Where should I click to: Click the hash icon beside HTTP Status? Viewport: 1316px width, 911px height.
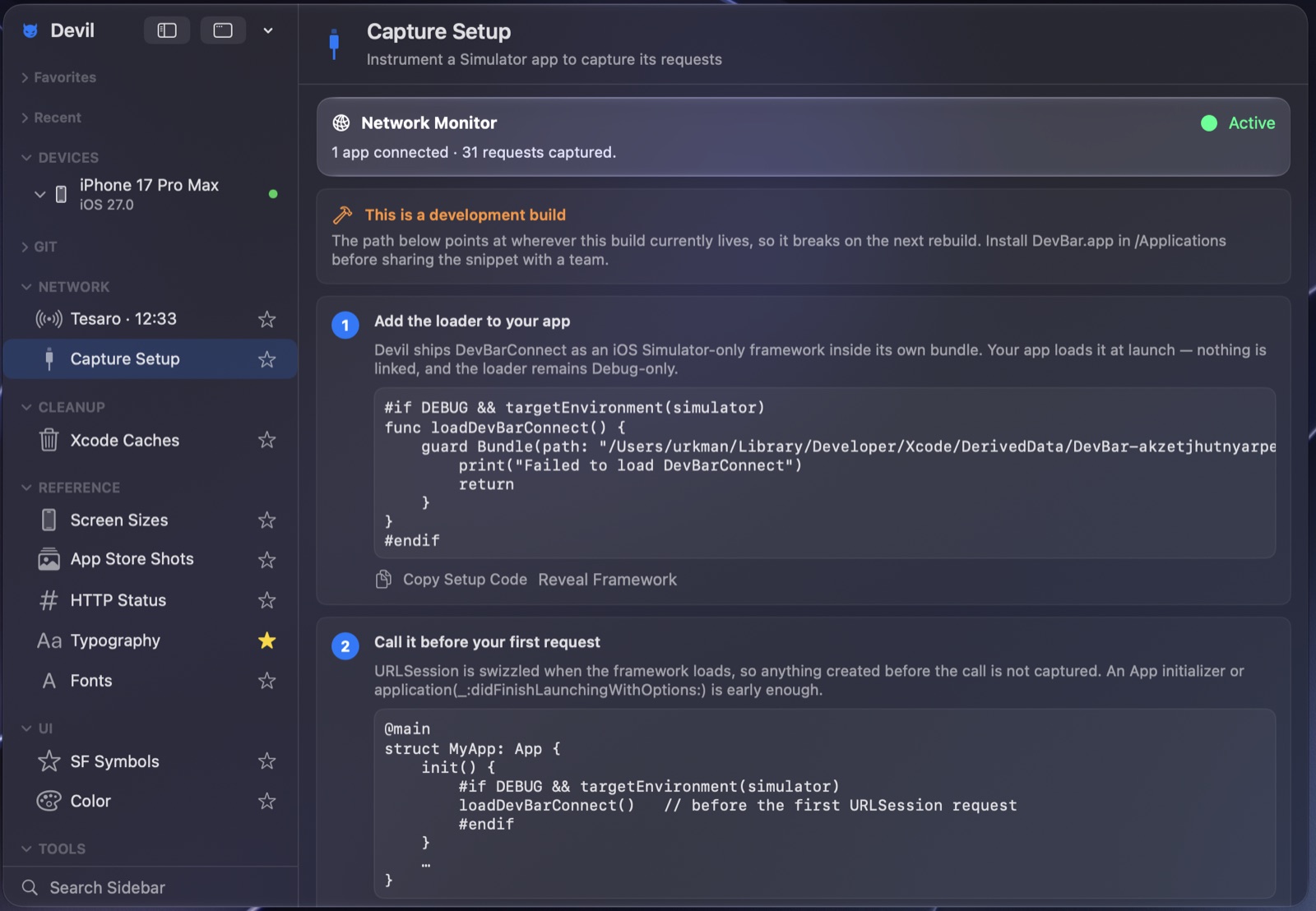[49, 600]
